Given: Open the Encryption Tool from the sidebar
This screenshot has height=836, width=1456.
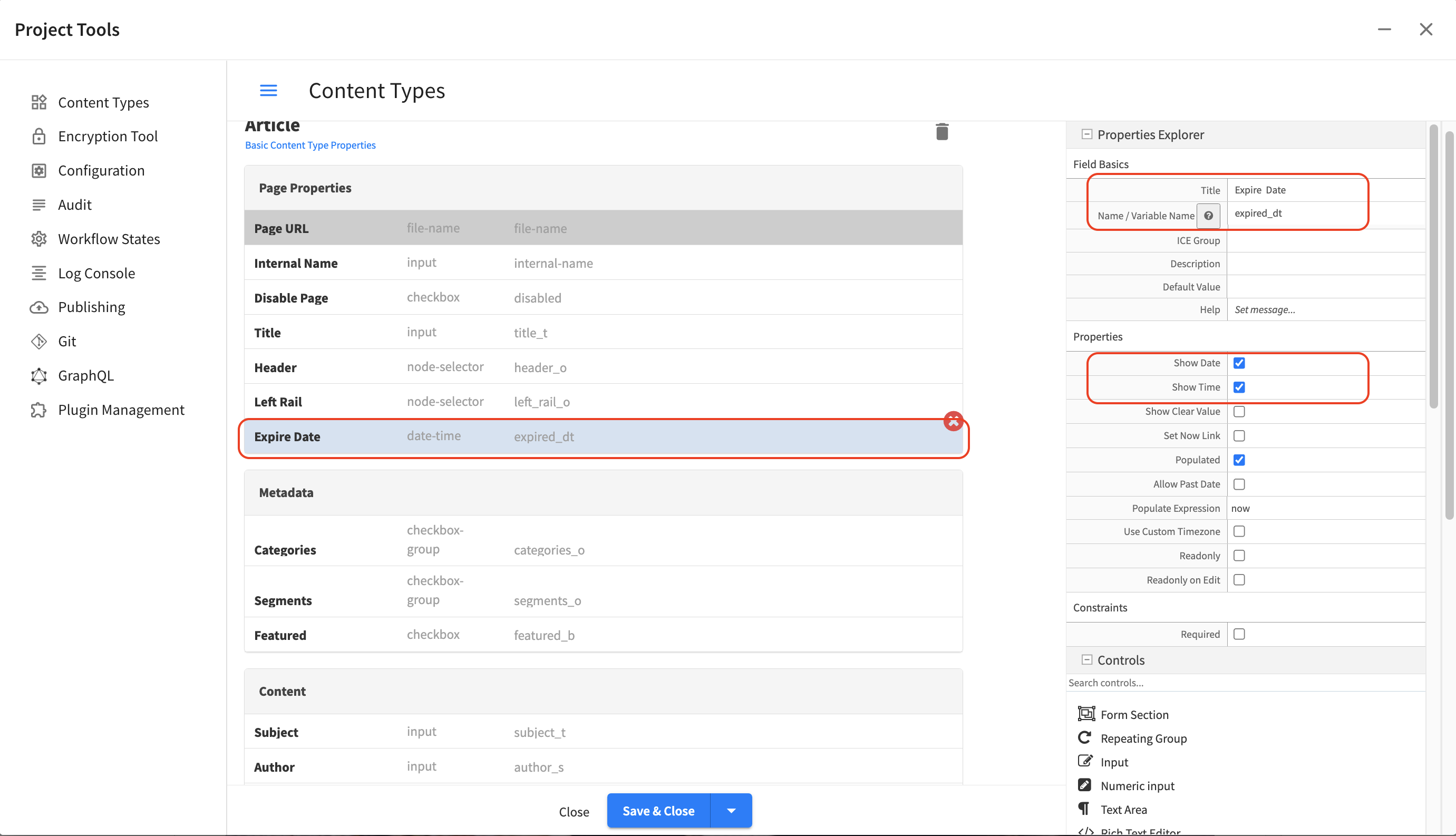Looking at the screenshot, I should pos(108,136).
